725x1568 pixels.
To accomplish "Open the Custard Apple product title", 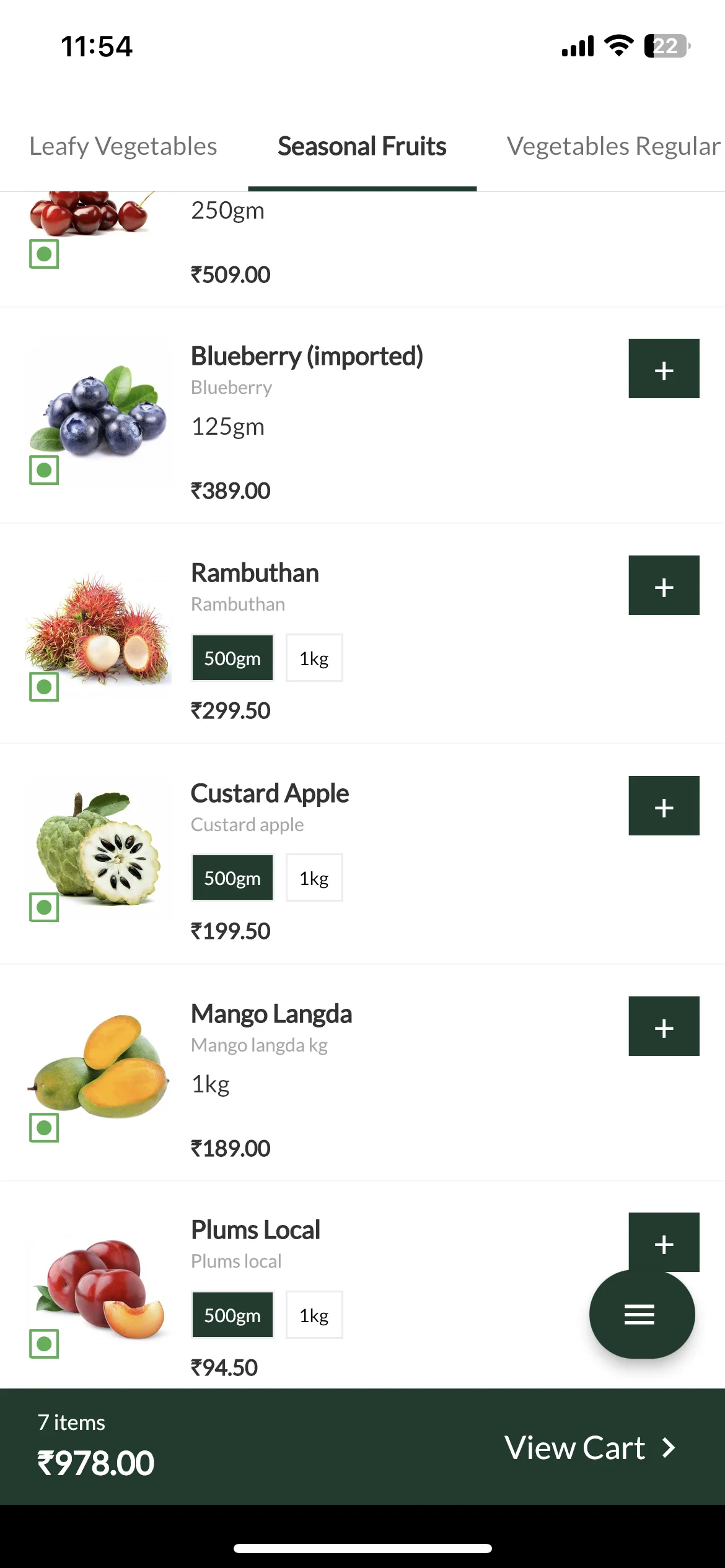I will click(x=270, y=793).
